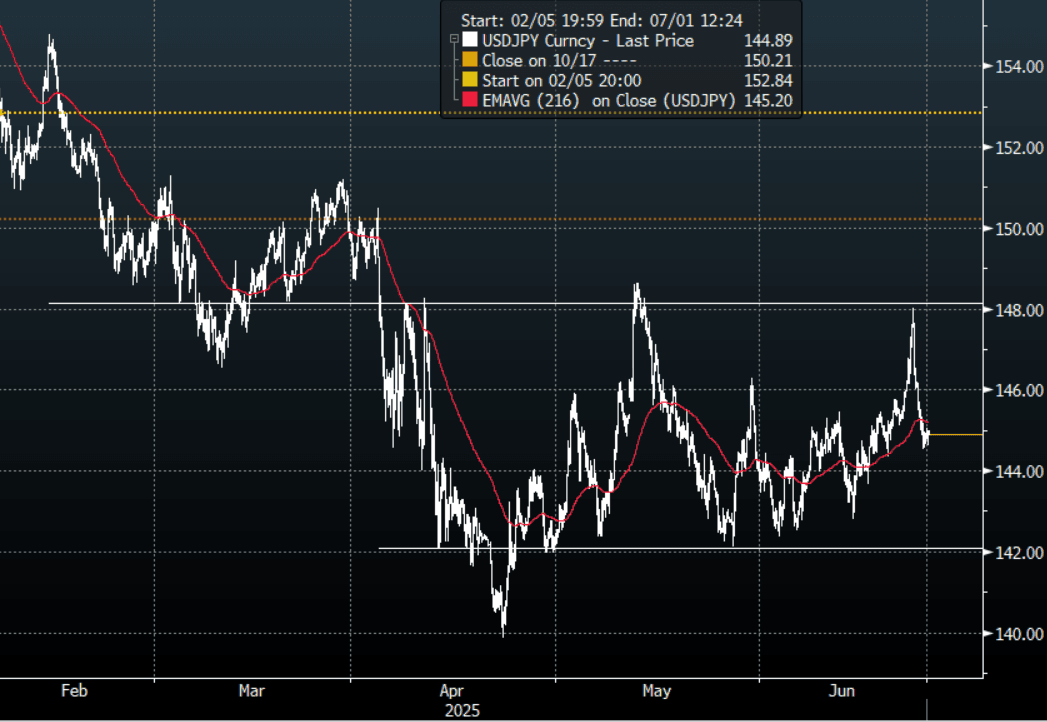The image size is (1047, 722).
Task: Select the orange Close on 10/17 swatch
Action: [470, 61]
